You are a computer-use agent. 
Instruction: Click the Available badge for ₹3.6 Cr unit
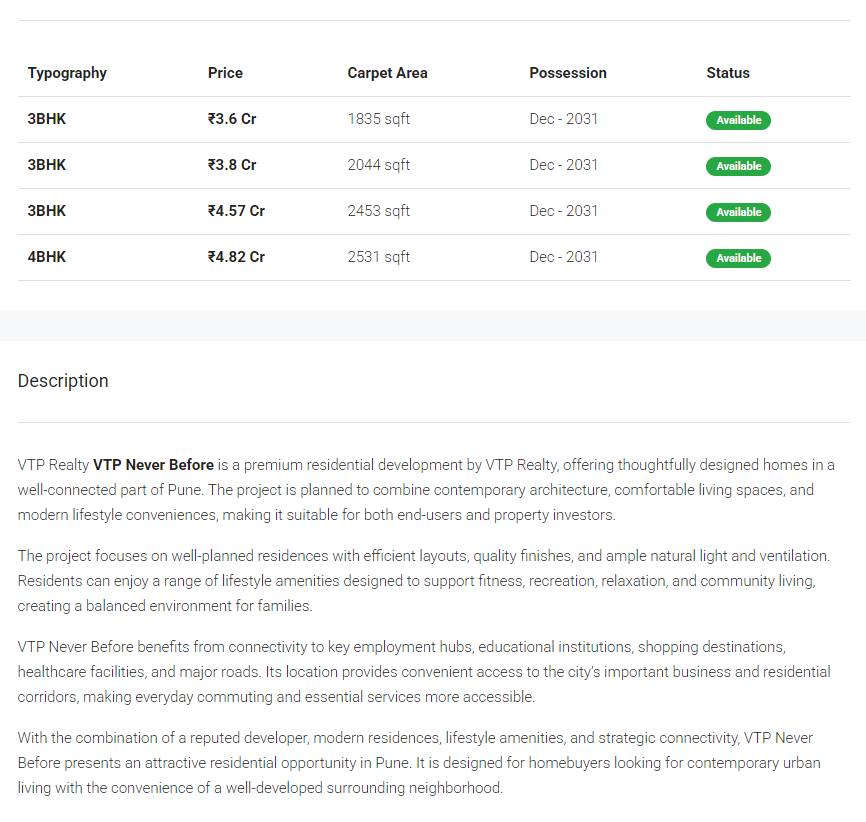pos(738,120)
